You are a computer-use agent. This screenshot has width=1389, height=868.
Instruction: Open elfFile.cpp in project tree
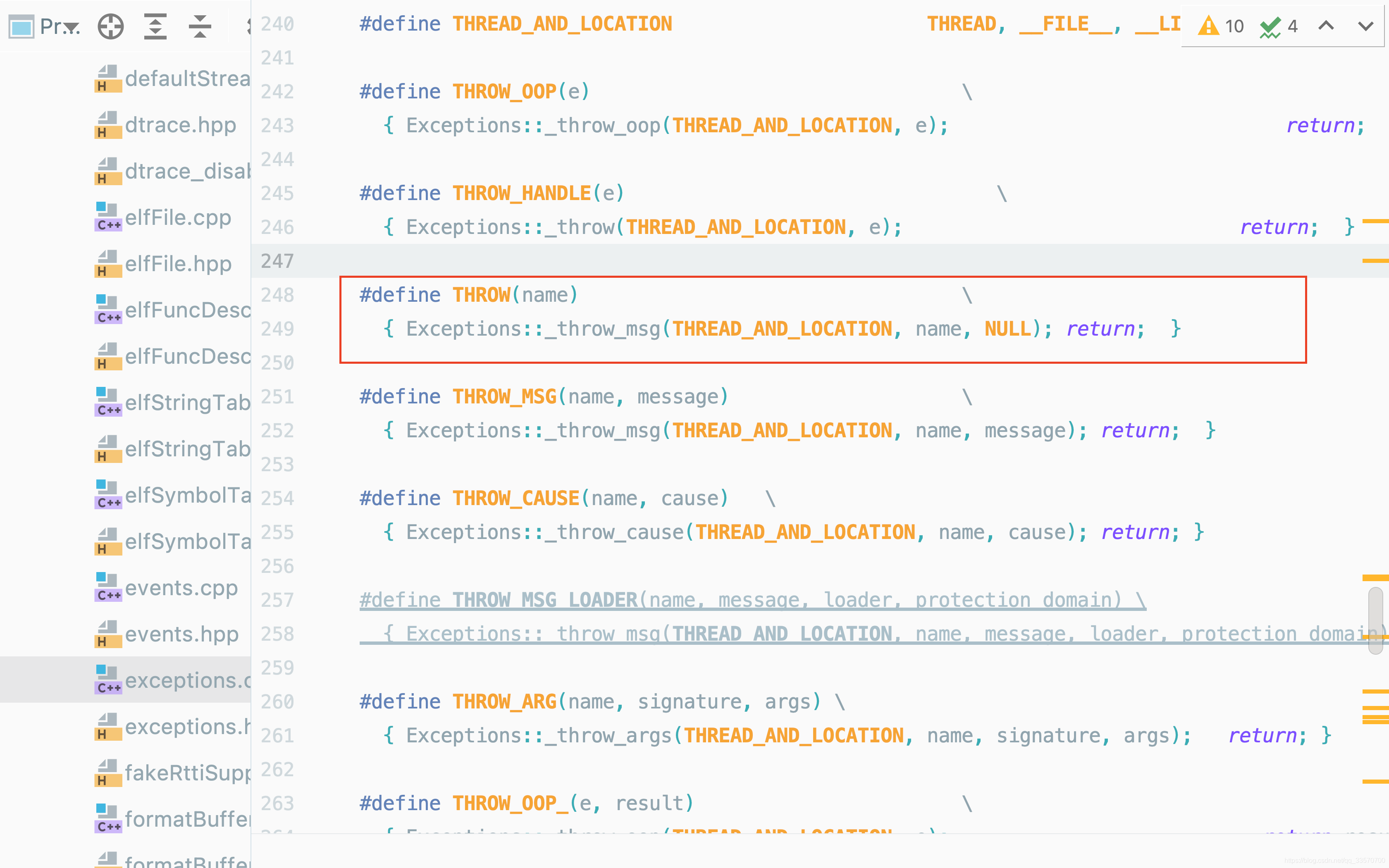pyautogui.click(x=178, y=217)
